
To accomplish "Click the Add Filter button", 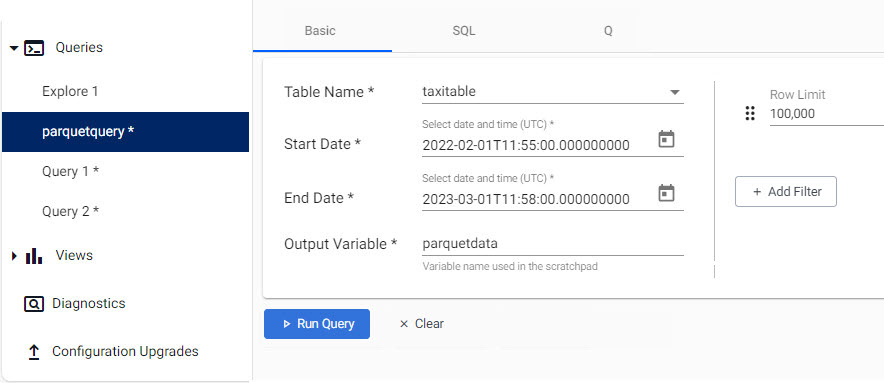I will coord(786,191).
